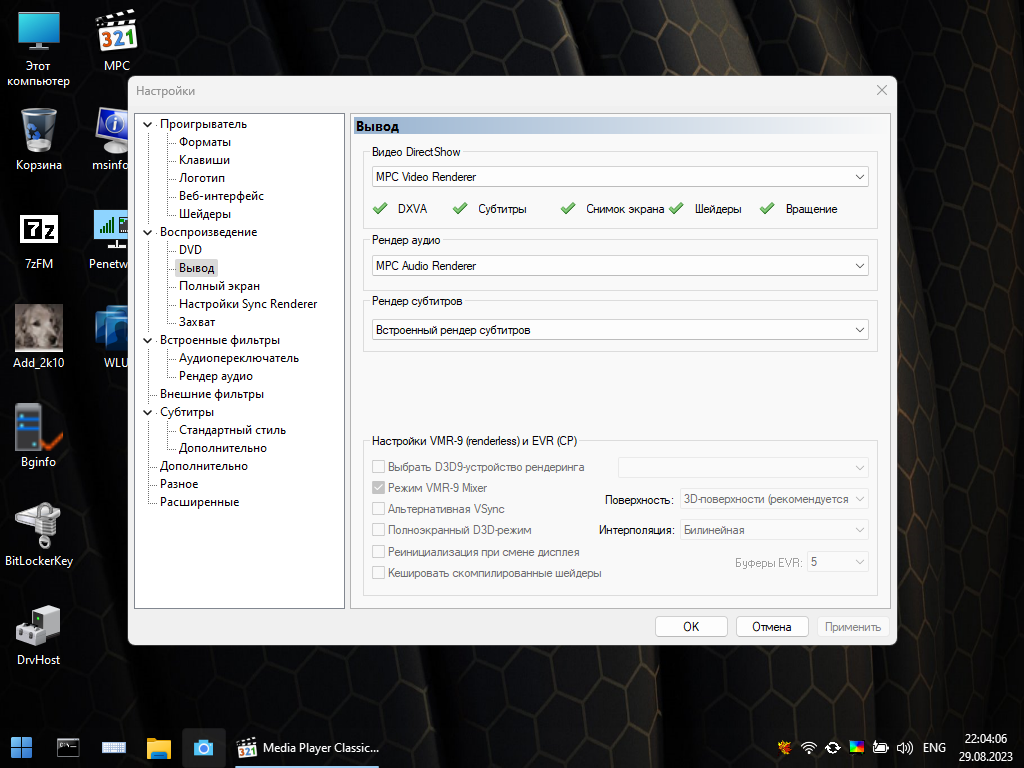Open Этот компьютер desktop icon

(x=39, y=48)
